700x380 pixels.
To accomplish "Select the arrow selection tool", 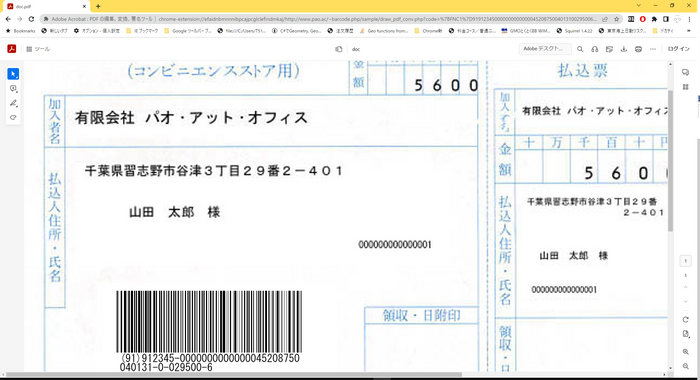I will pyautogui.click(x=13, y=74).
